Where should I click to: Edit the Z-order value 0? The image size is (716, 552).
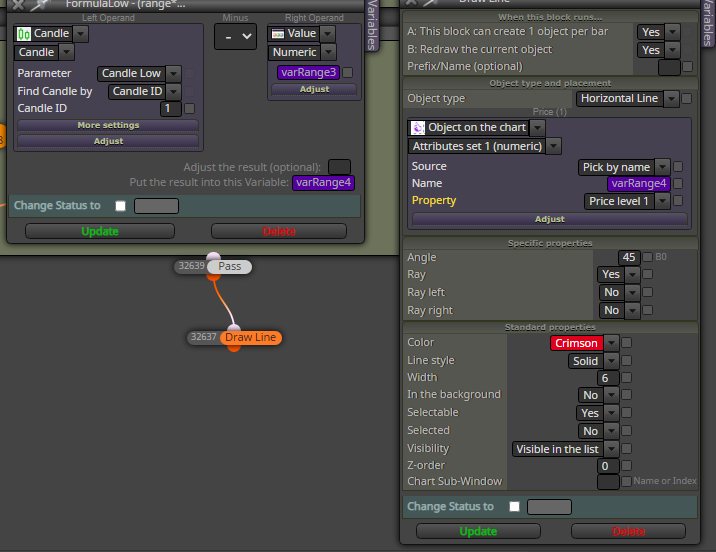pos(608,466)
